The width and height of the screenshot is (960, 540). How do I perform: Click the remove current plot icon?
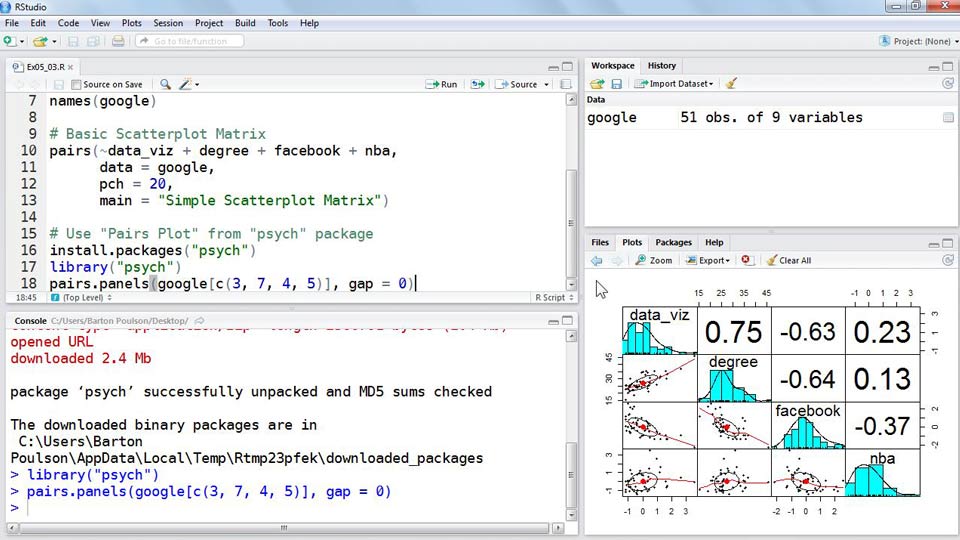click(746, 260)
